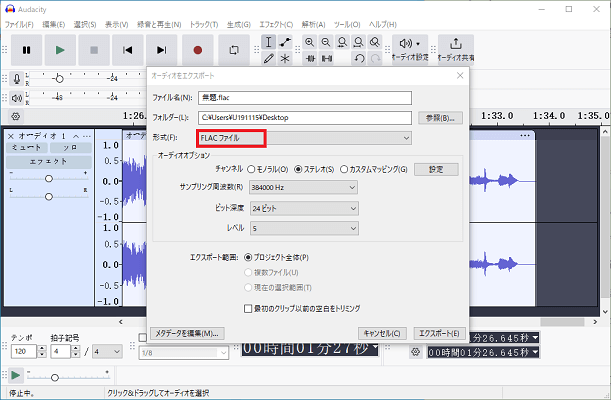
Task: Open the time toolbar gear icon
Action: coord(416,352)
